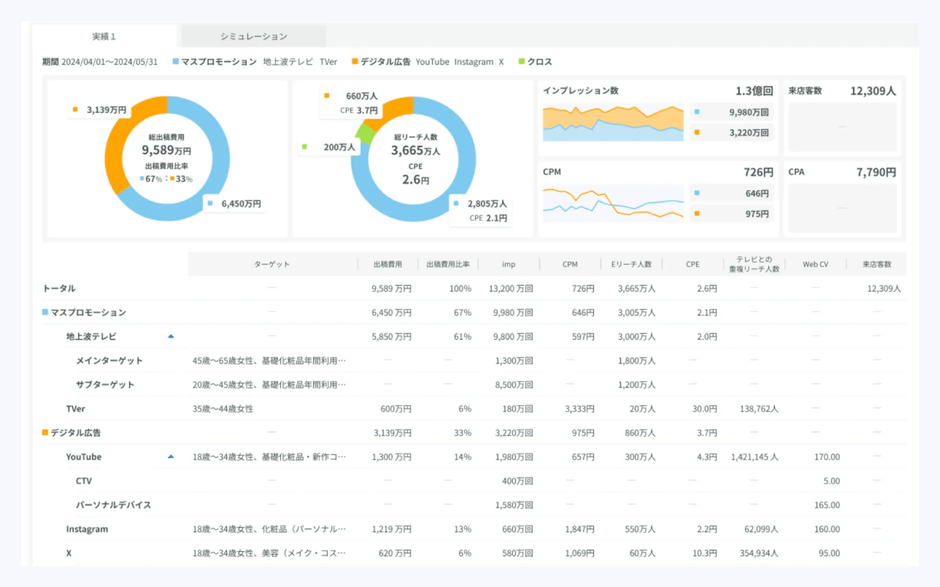
Task: Click the 総出稿費用 donut chart center
Action: (167, 159)
